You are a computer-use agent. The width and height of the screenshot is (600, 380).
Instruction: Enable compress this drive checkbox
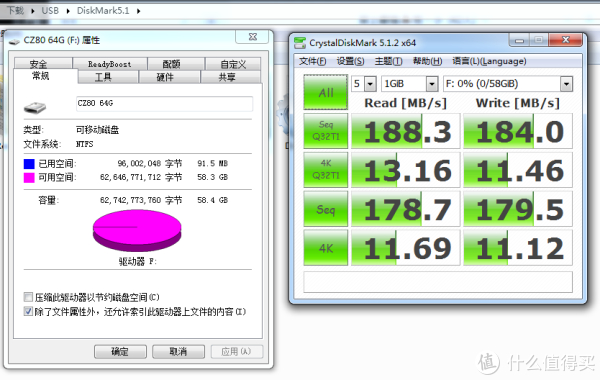pyautogui.click(x=28, y=297)
